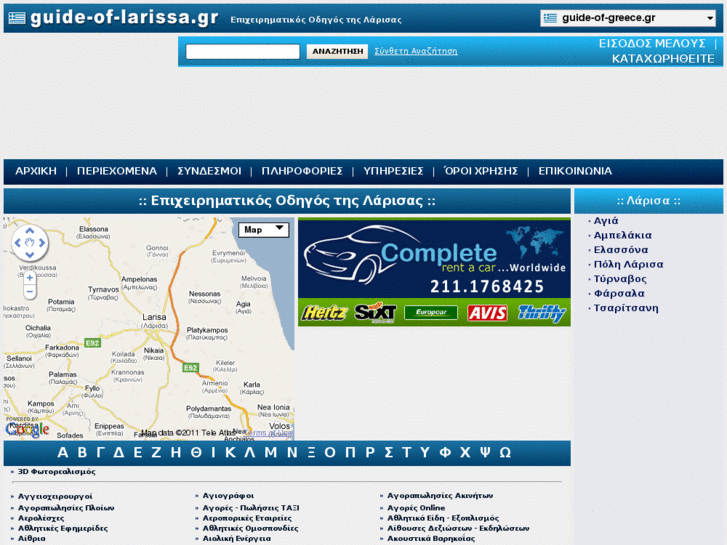Click the guide-of-larissa.gr site title
Screen dimensions: 727x545
(124, 18)
